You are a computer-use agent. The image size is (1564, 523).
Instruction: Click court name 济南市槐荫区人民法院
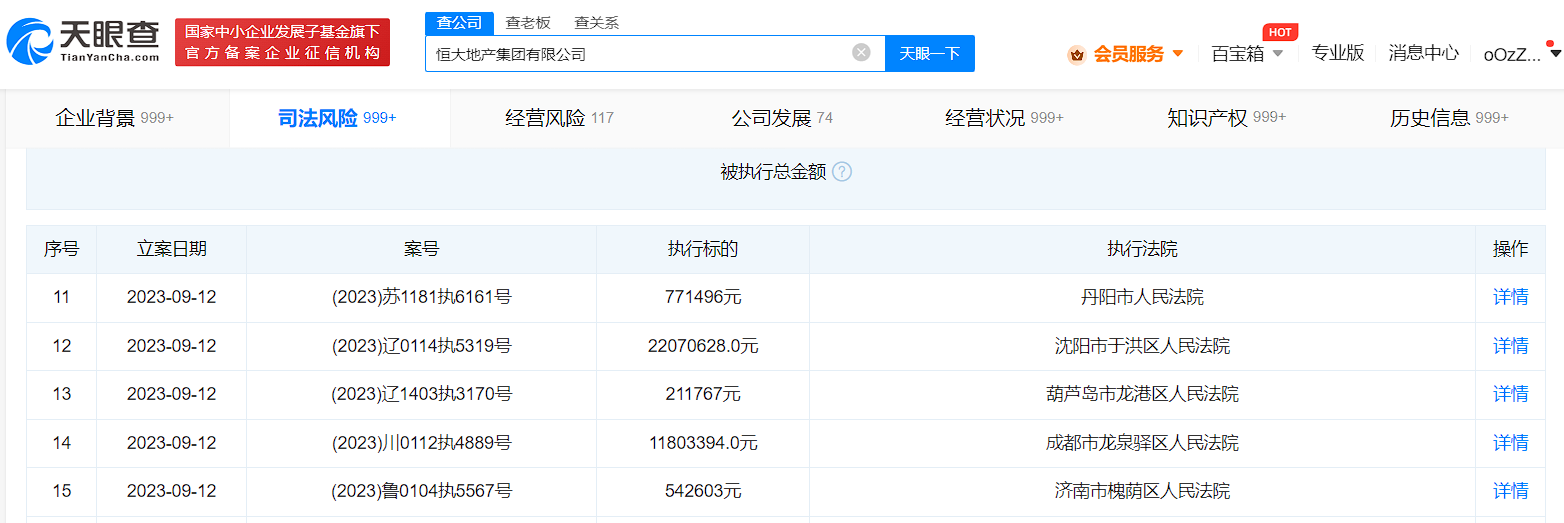click(x=1142, y=491)
